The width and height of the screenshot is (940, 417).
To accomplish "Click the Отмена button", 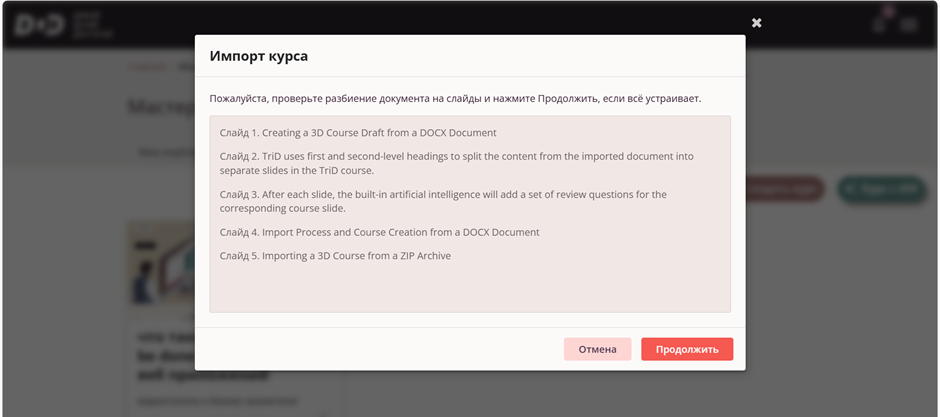I will [597, 349].
